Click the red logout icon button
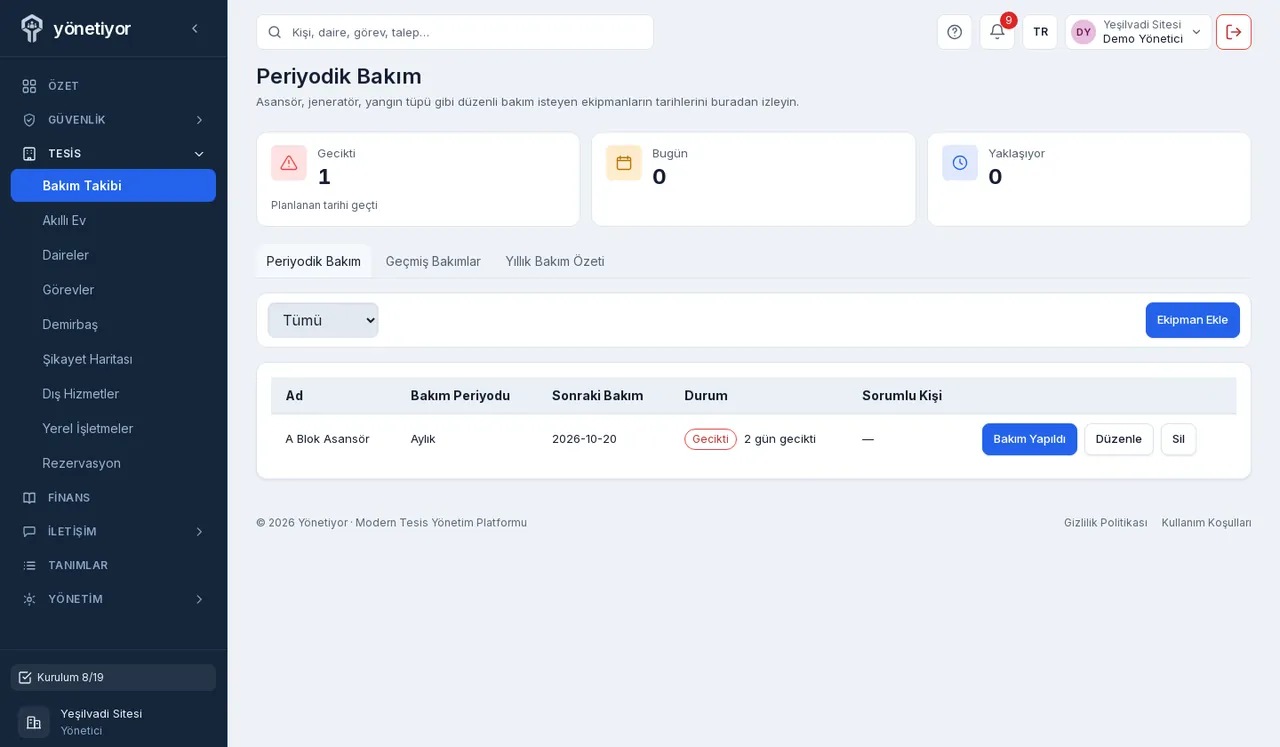This screenshot has width=1280, height=747. (1233, 32)
